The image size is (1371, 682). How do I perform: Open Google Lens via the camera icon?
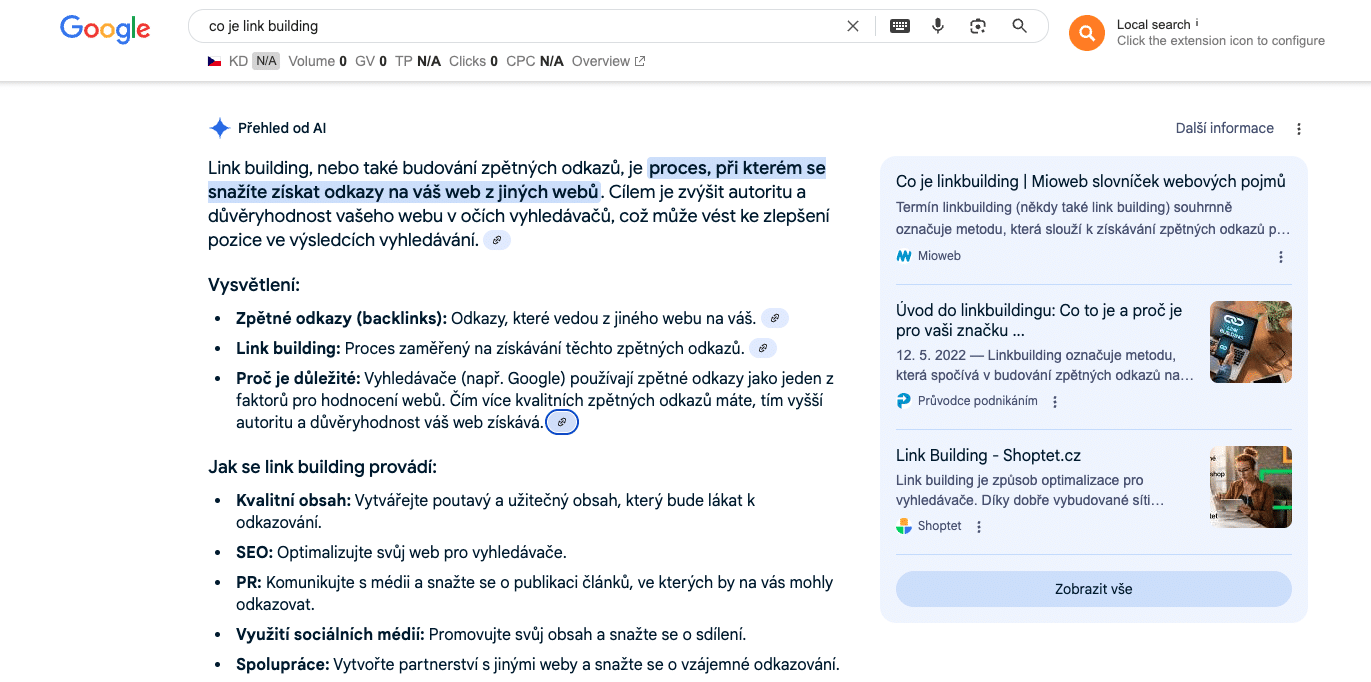pos(977,25)
